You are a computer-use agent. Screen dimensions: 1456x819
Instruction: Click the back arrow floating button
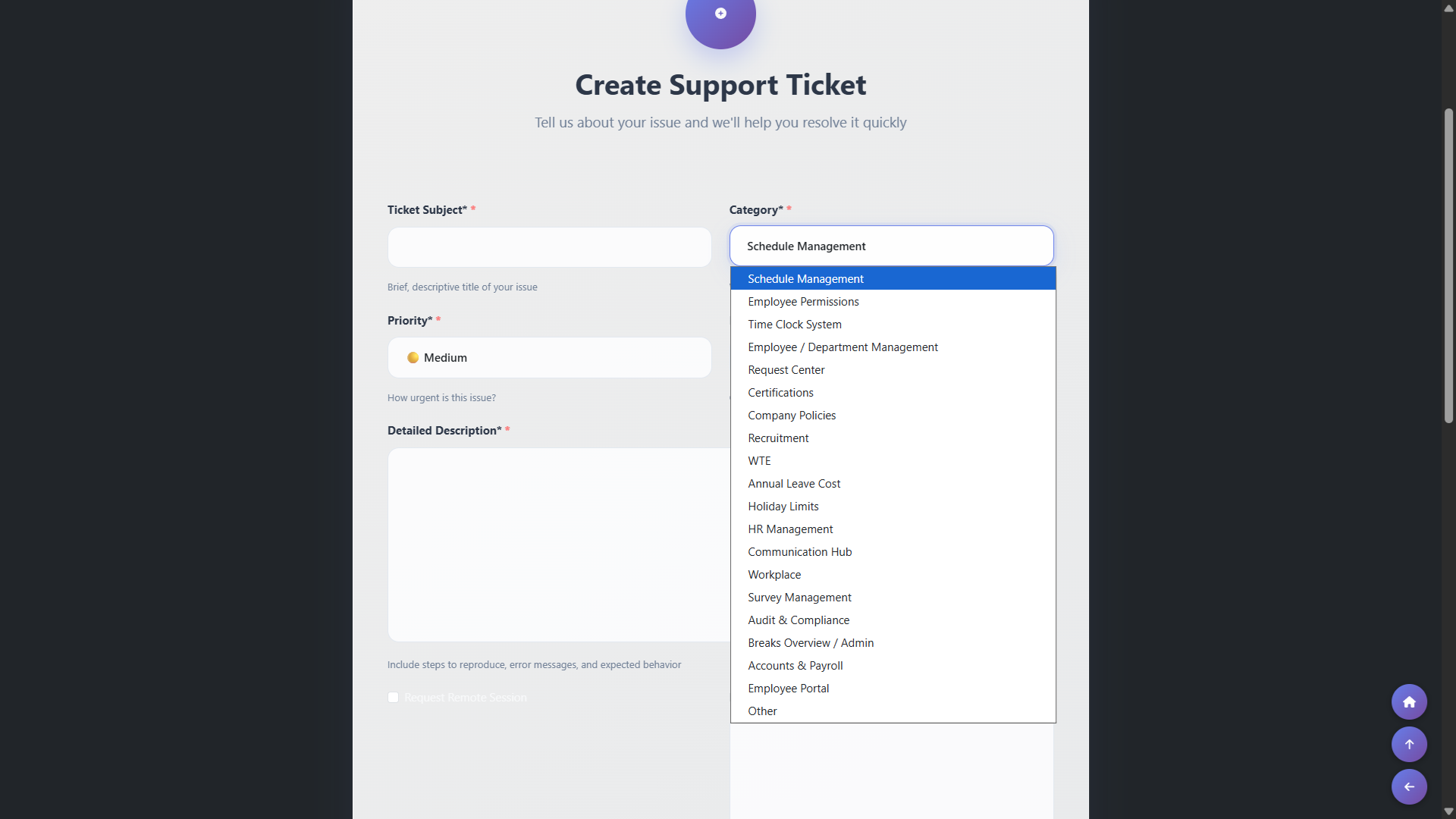tap(1408, 786)
